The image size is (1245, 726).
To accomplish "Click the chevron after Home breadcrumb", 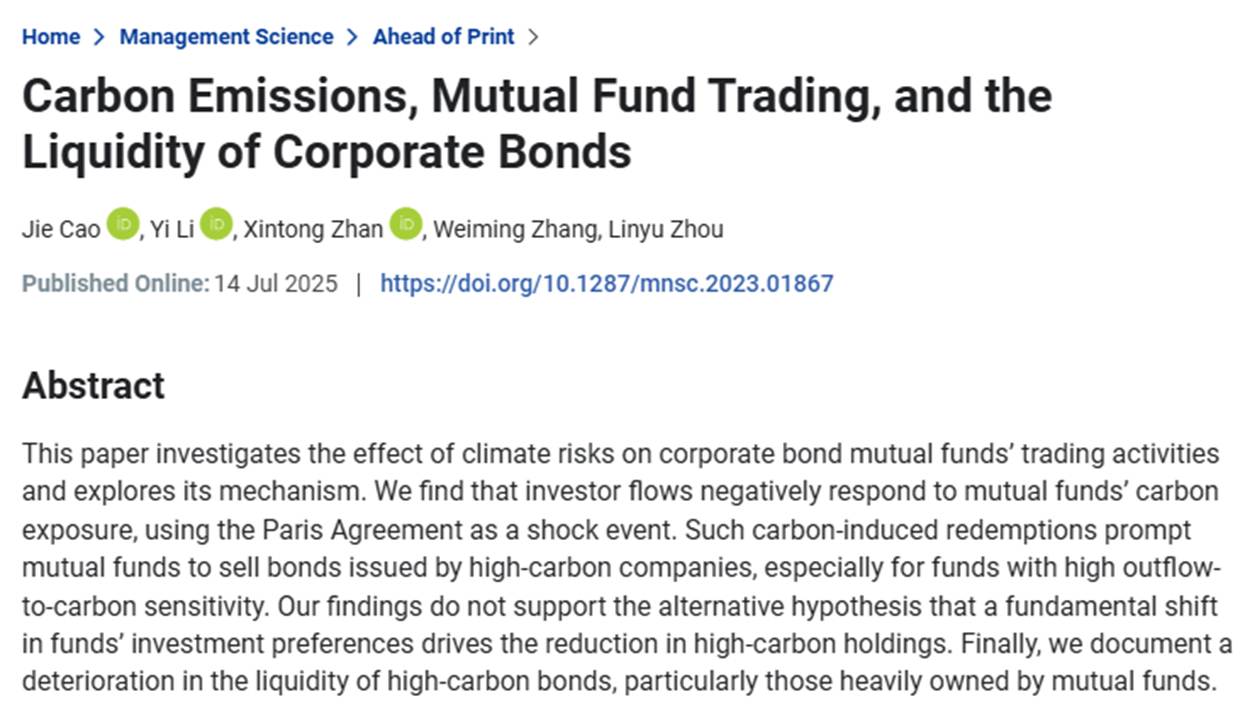I will click(99, 37).
